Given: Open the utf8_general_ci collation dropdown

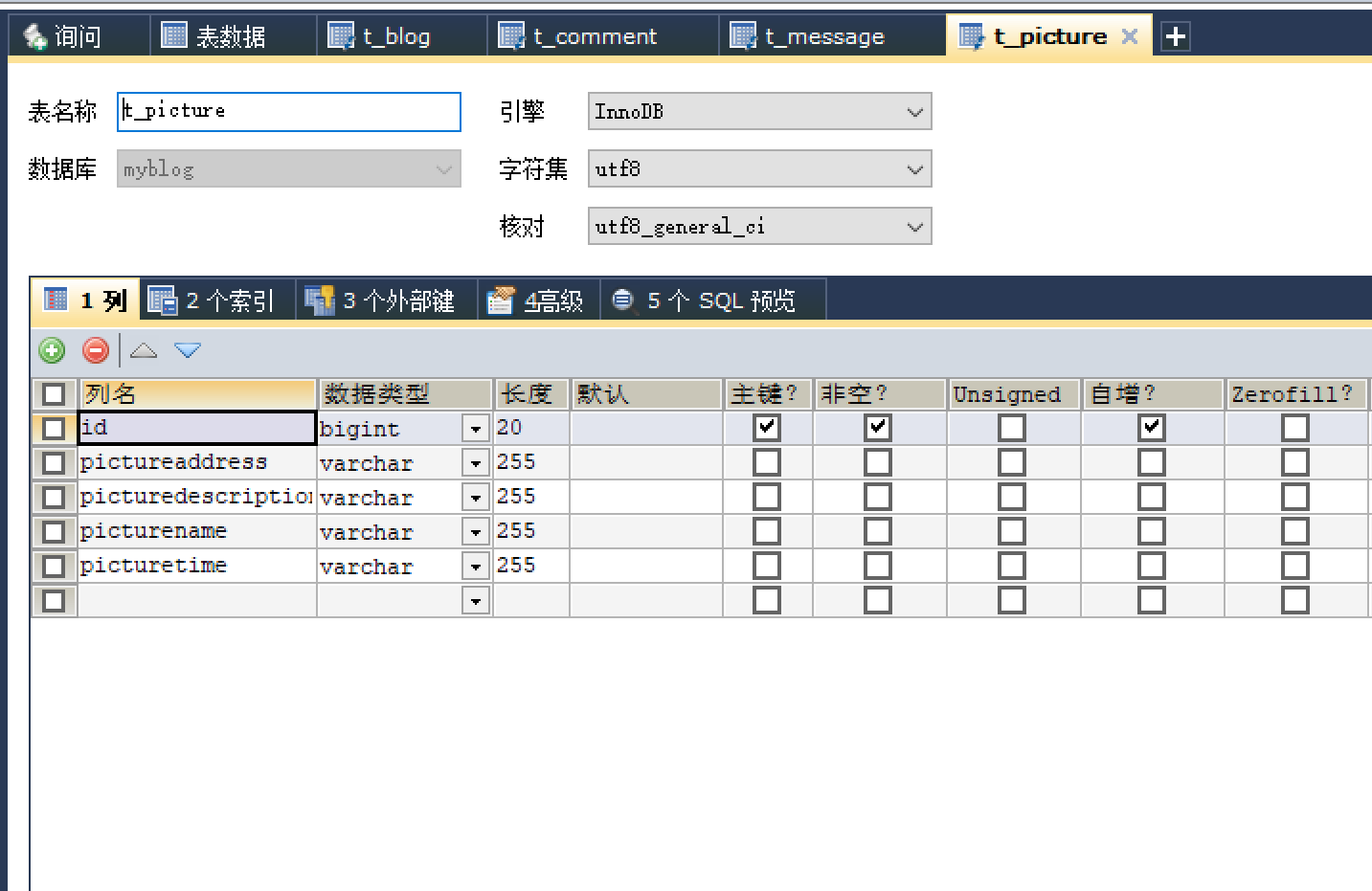Looking at the screenshot, I should (759, 227).
